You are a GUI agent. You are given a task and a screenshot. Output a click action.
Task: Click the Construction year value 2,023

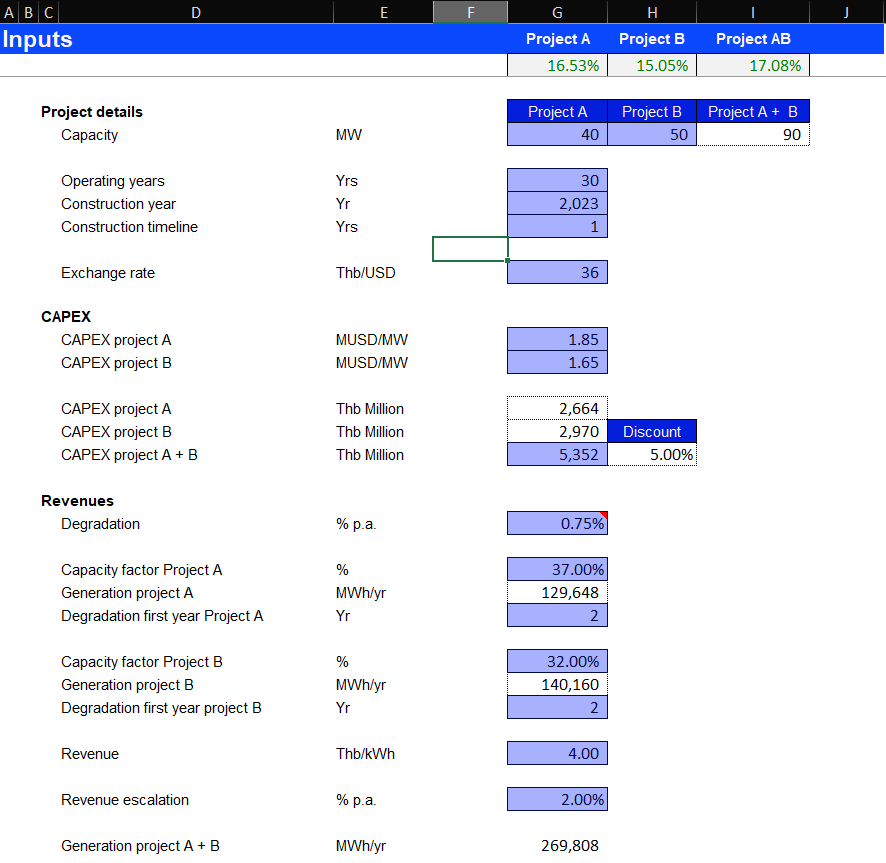pyautogui.click(x=557, y=204)
